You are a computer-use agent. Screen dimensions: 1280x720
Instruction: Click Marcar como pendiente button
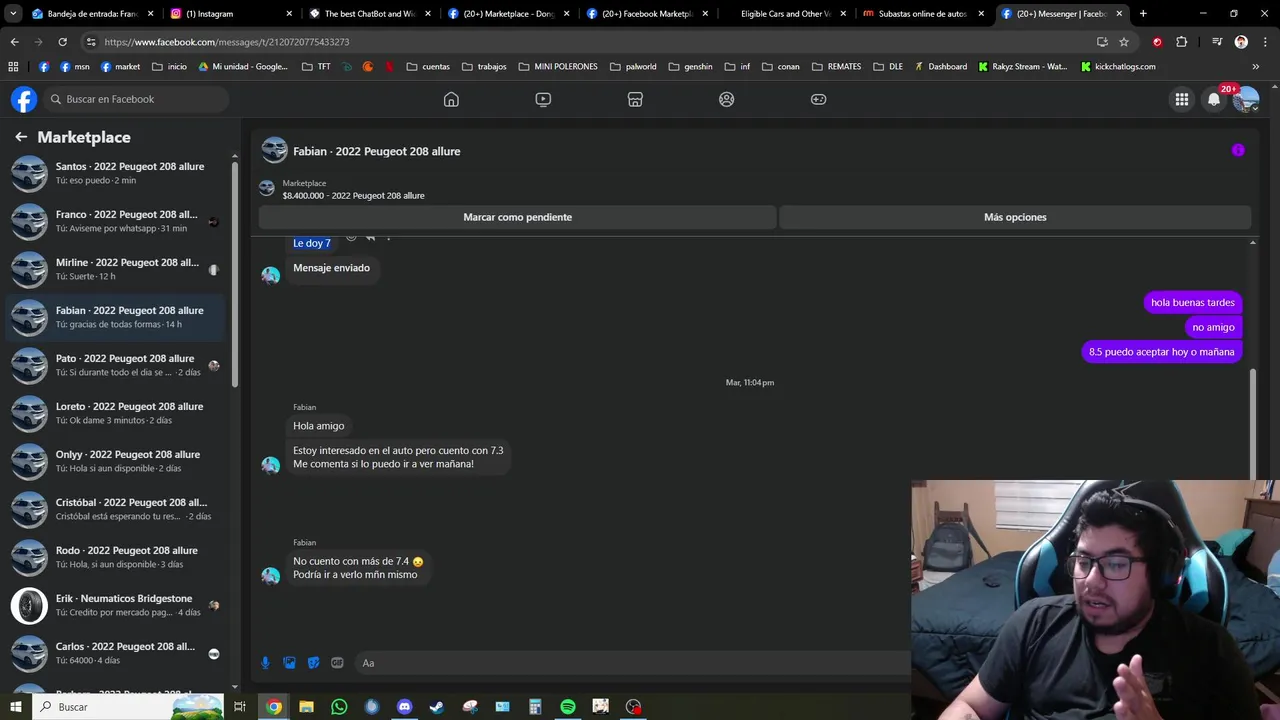click(517, 217)
